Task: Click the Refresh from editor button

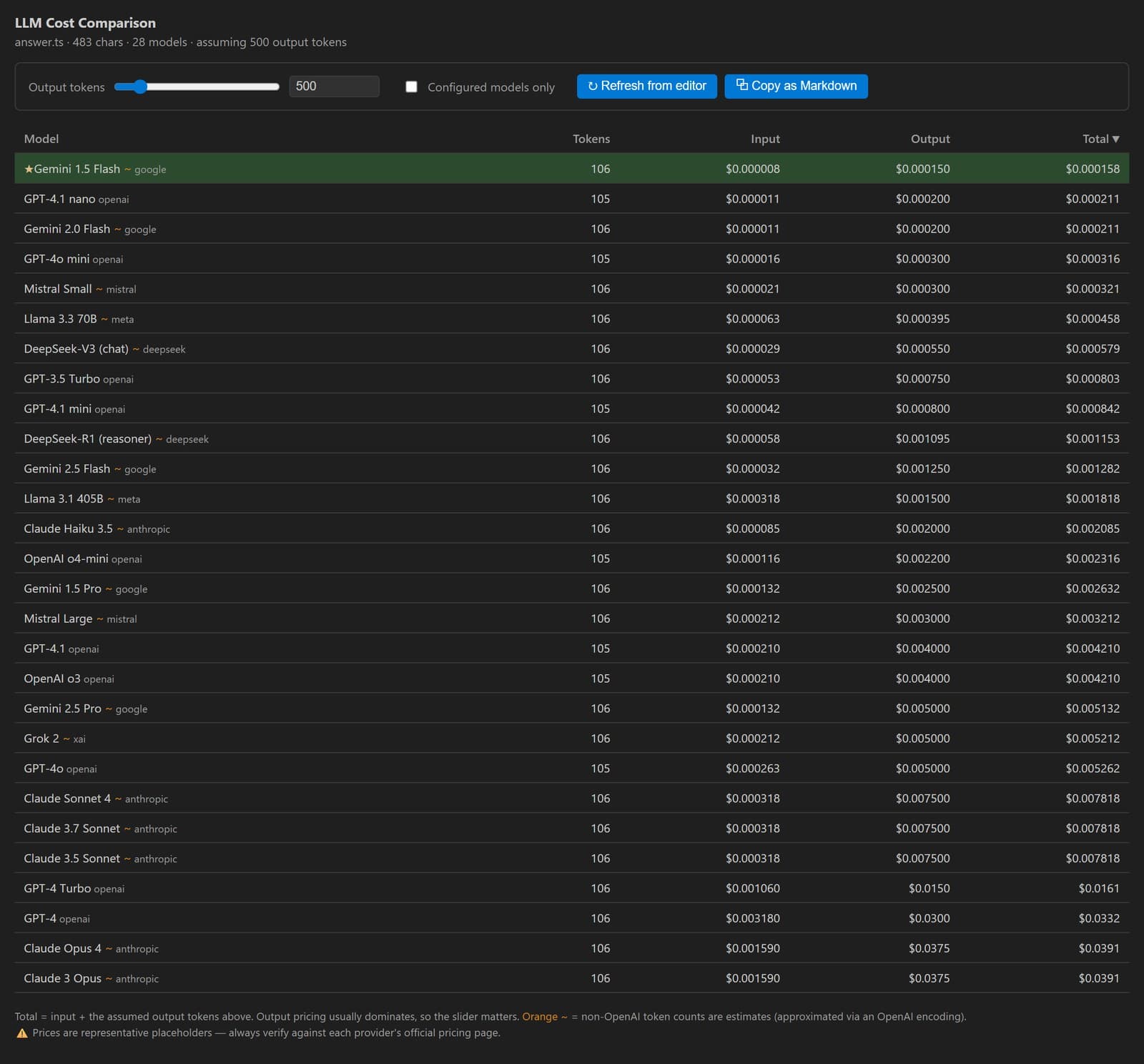Action: coord(646,86)
